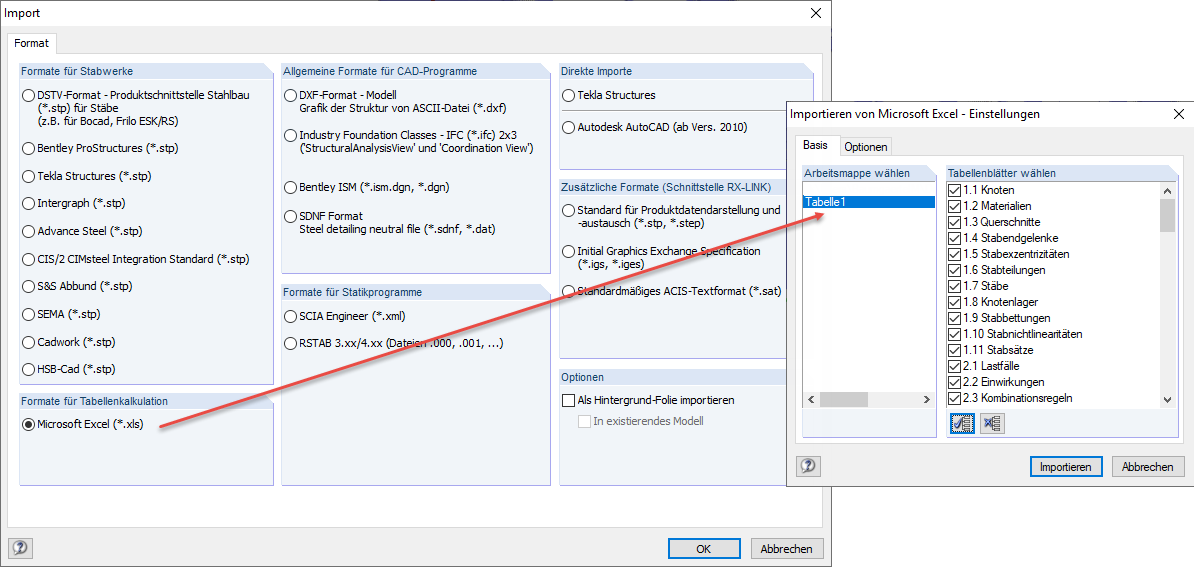This screenshot has height=567, width=1194.
Task: Uncheck 1.10 Stabnichtlinearitäten worksheet
Action: 955,333
